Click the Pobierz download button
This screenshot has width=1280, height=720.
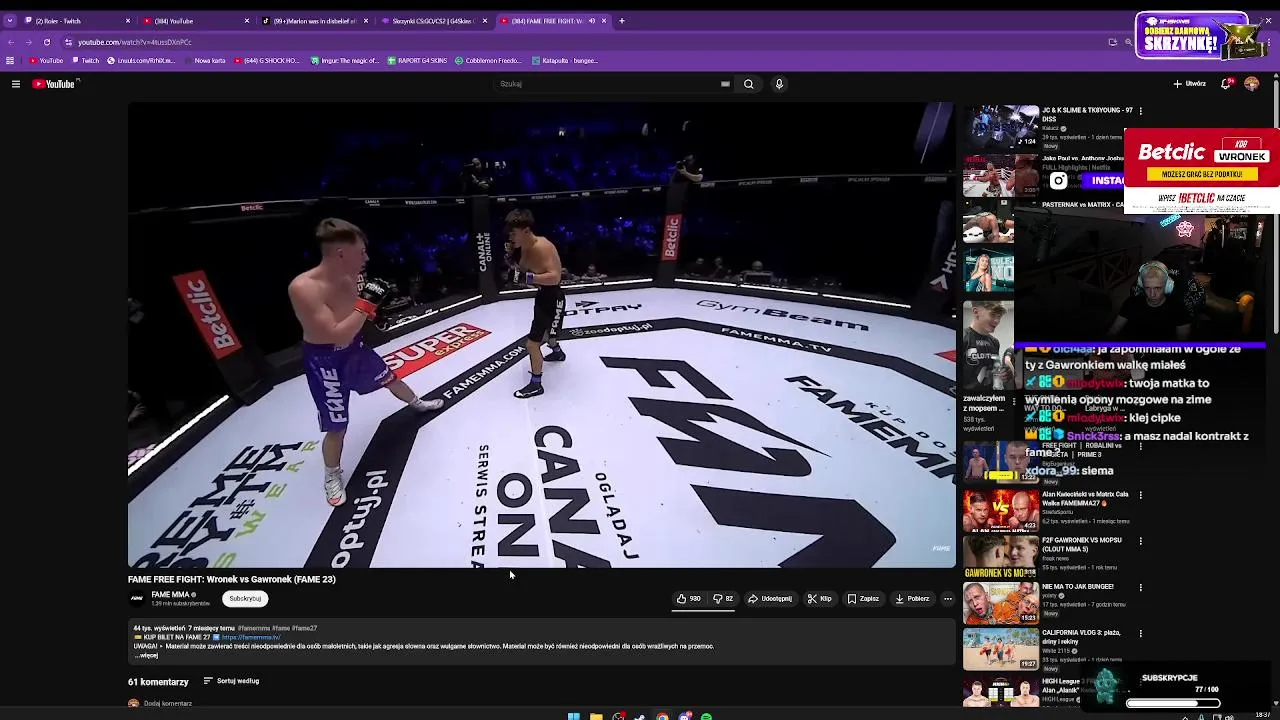912,599
